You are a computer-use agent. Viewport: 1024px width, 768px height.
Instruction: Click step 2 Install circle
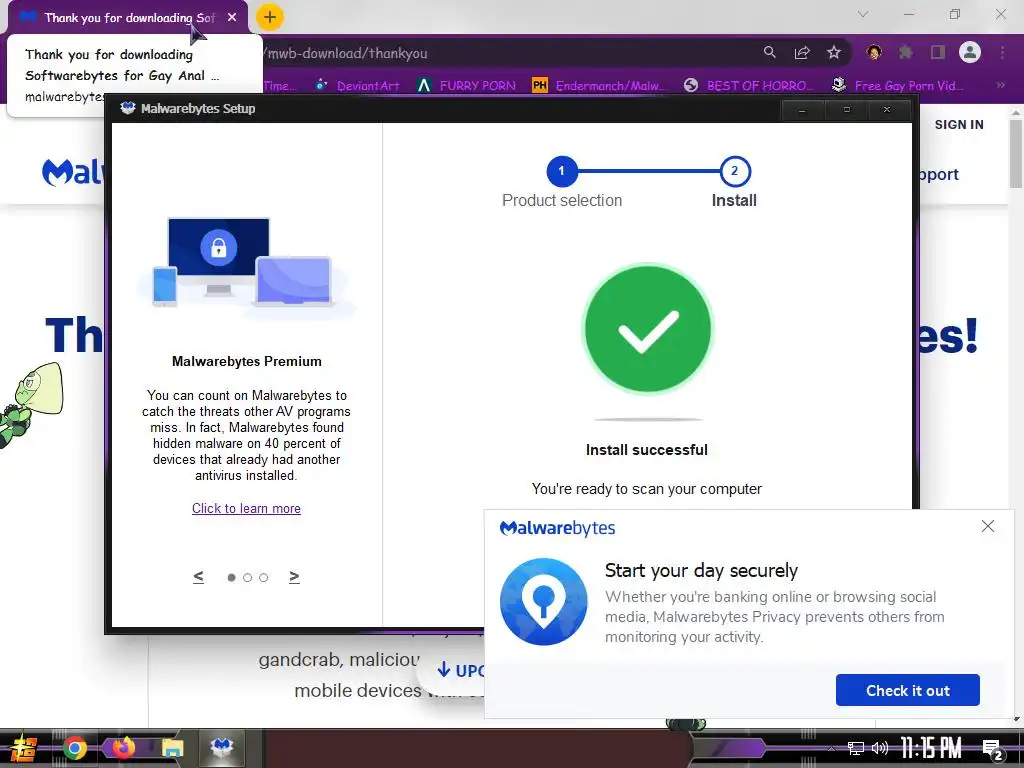pos(735,171)
